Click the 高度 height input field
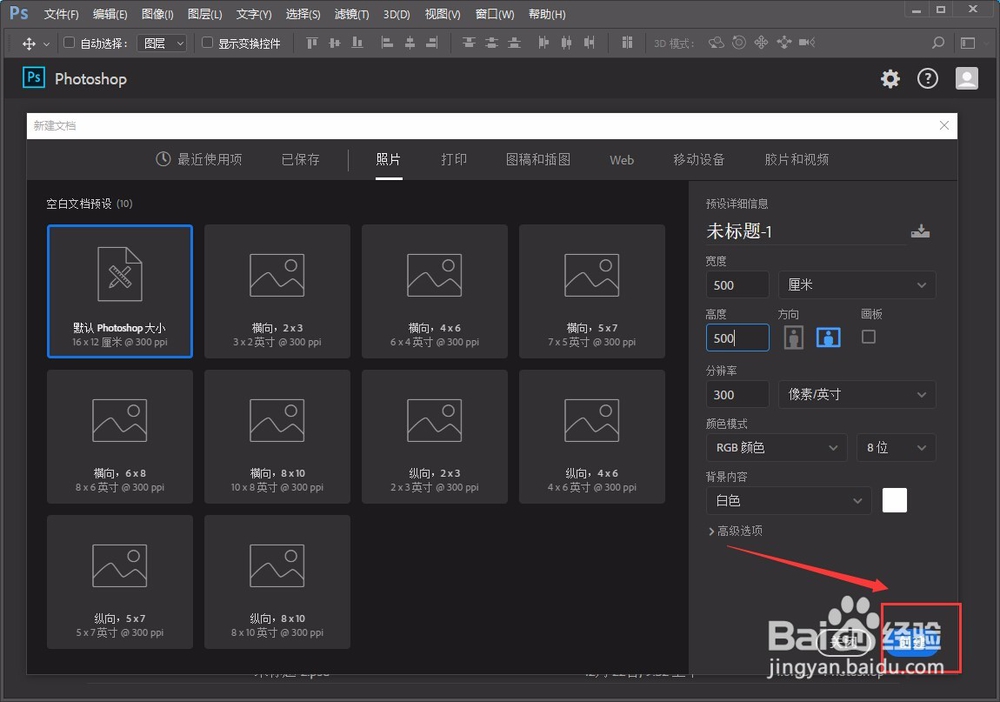Screen dimensions: 1000x702 click(737, 338)
